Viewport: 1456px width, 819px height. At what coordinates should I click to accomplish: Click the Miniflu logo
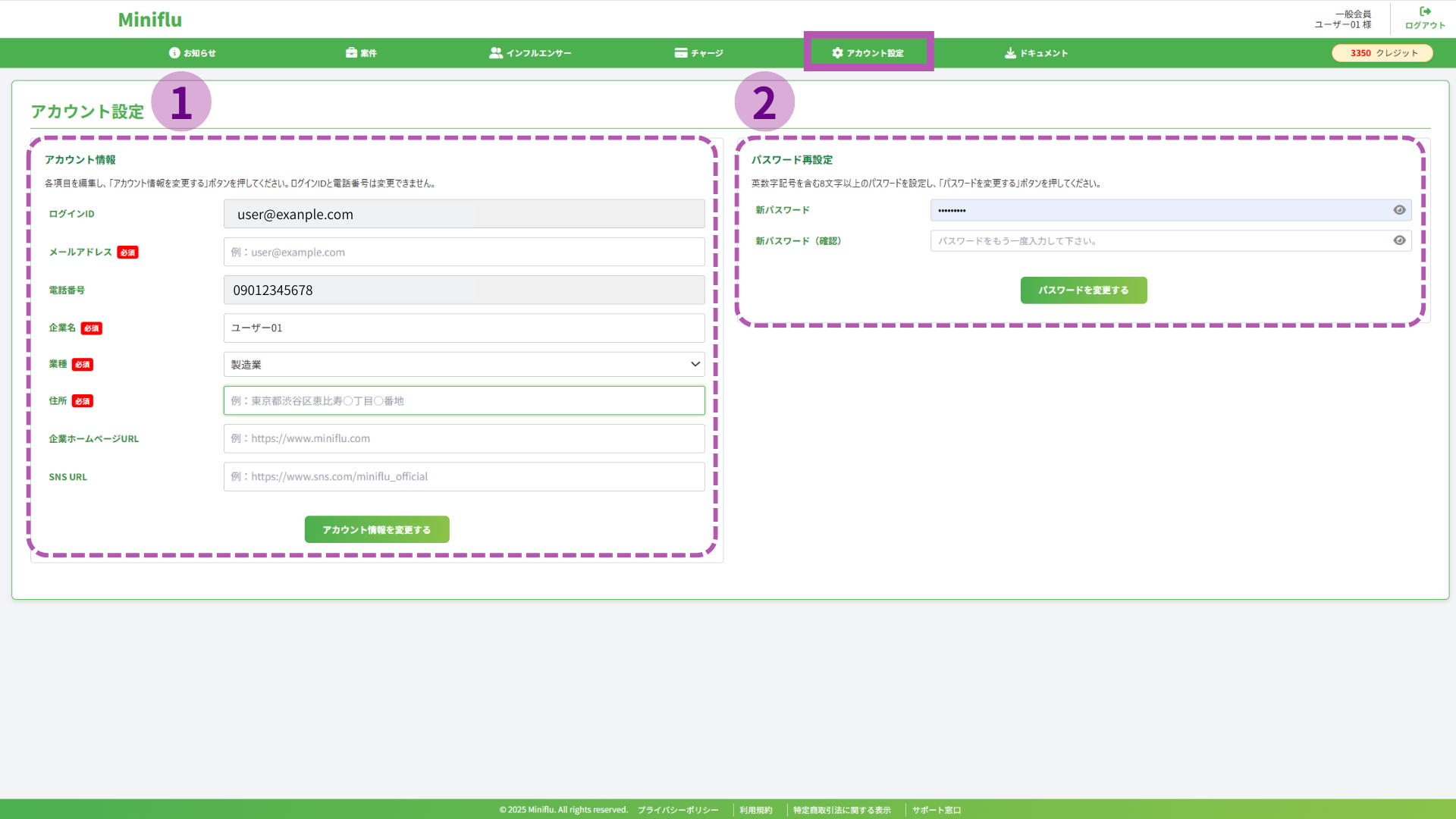(149, 20)
